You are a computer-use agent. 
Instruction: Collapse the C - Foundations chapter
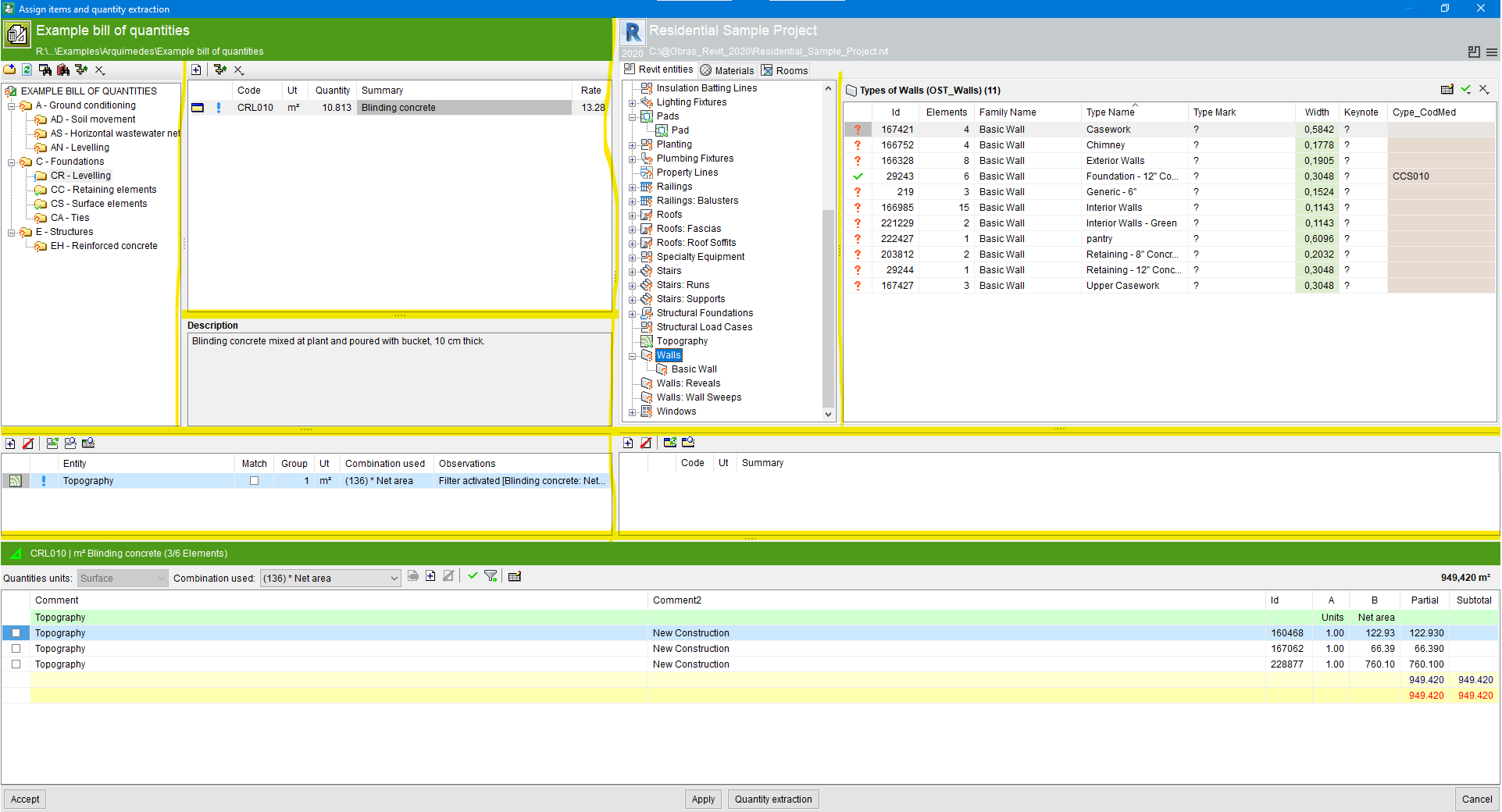[12, 162]
